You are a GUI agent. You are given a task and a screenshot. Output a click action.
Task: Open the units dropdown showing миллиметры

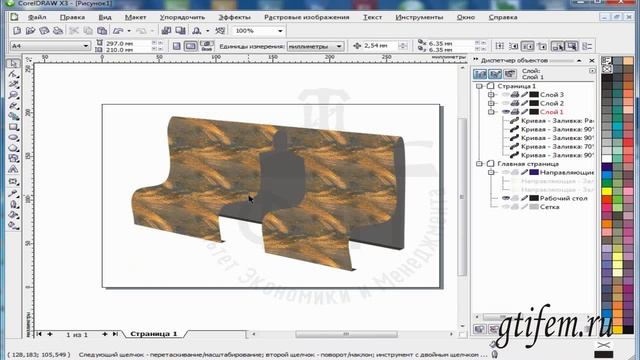pos(338,46)
